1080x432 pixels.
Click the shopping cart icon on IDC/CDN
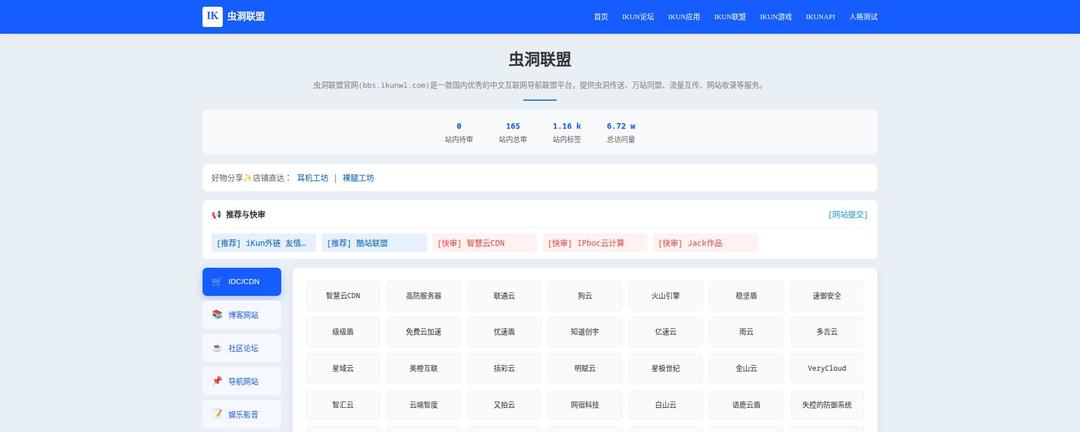pos(217,282)
